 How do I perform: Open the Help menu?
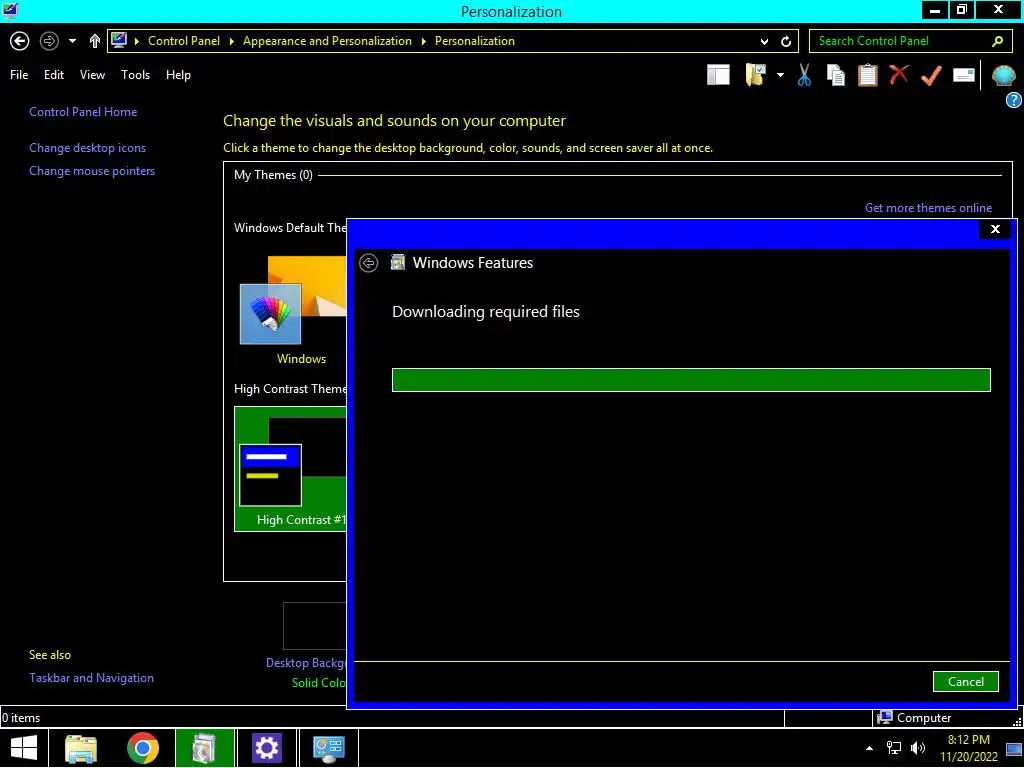178,75
